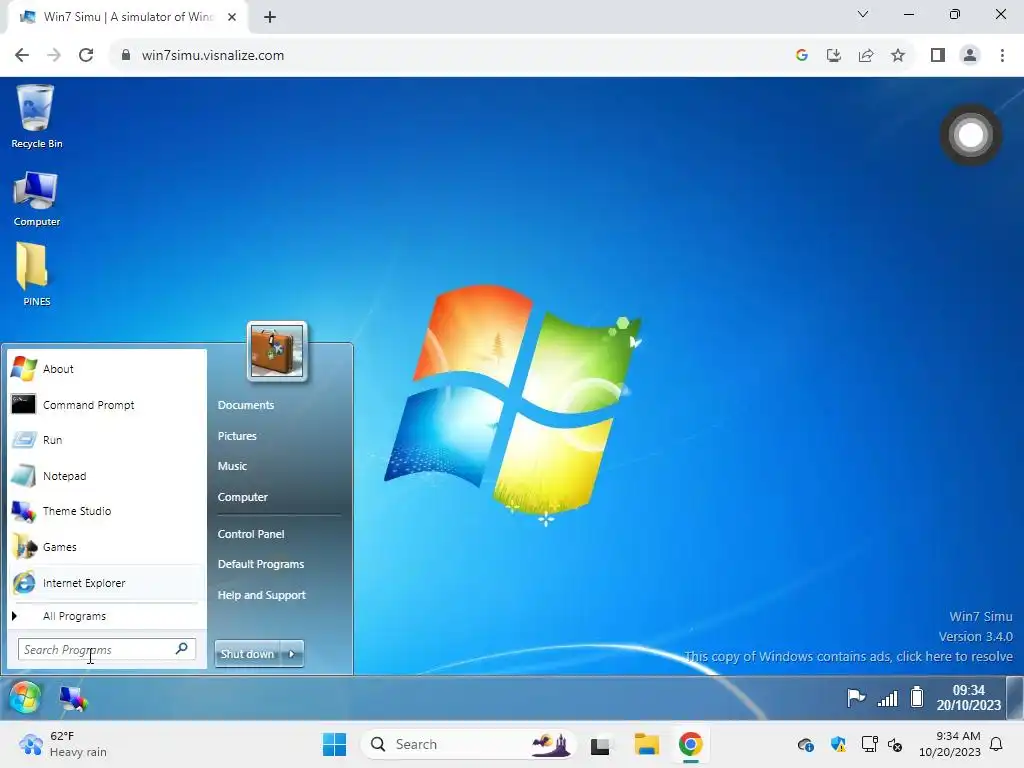Open Notepad from the Start menu

click(104, 476)
